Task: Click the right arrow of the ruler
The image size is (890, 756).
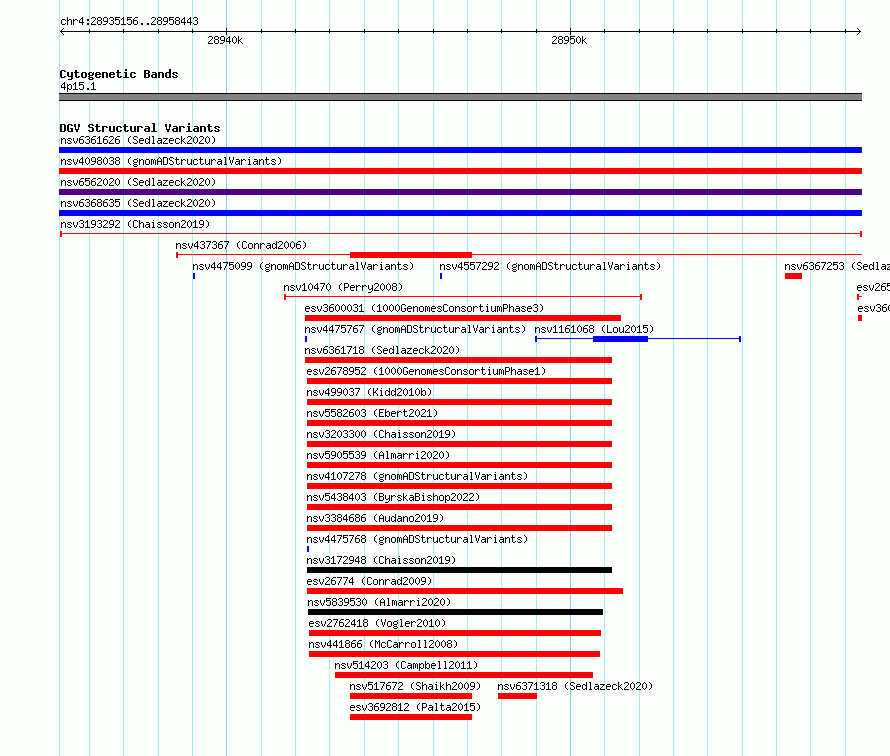Action: pos(859,32)
